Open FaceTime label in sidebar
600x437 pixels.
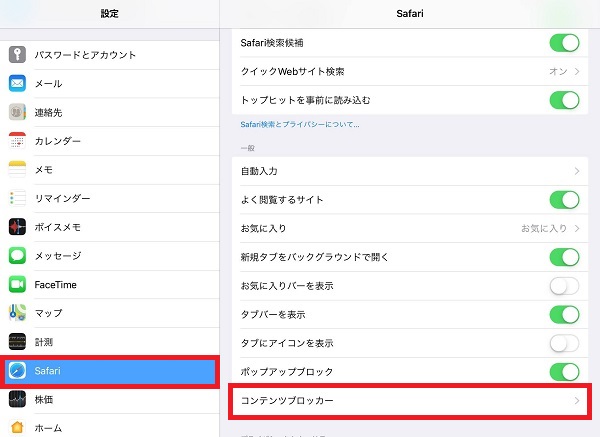coord(55,285)
